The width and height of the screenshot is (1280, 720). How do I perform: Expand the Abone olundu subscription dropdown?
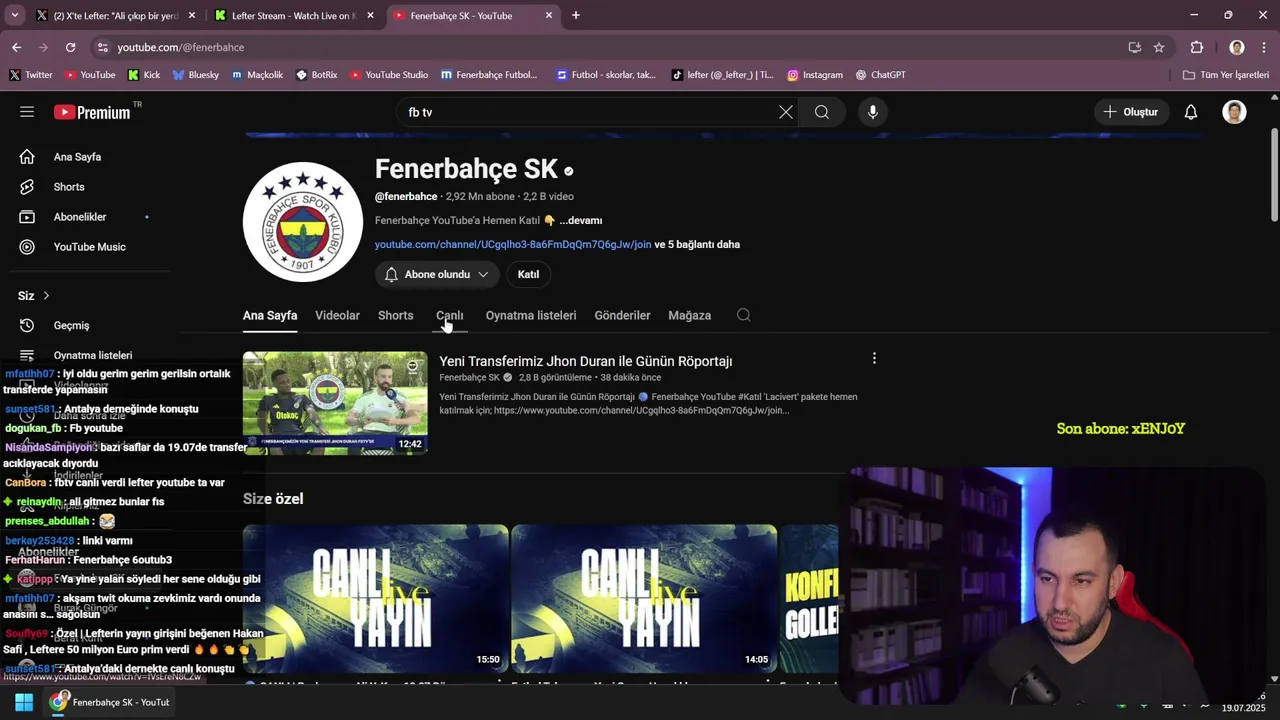[x=437, y=274]
